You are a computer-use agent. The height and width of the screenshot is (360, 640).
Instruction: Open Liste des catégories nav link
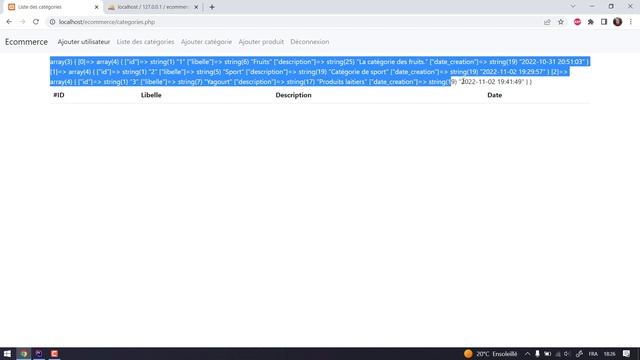pyautogui.click(x=145, y=42)
